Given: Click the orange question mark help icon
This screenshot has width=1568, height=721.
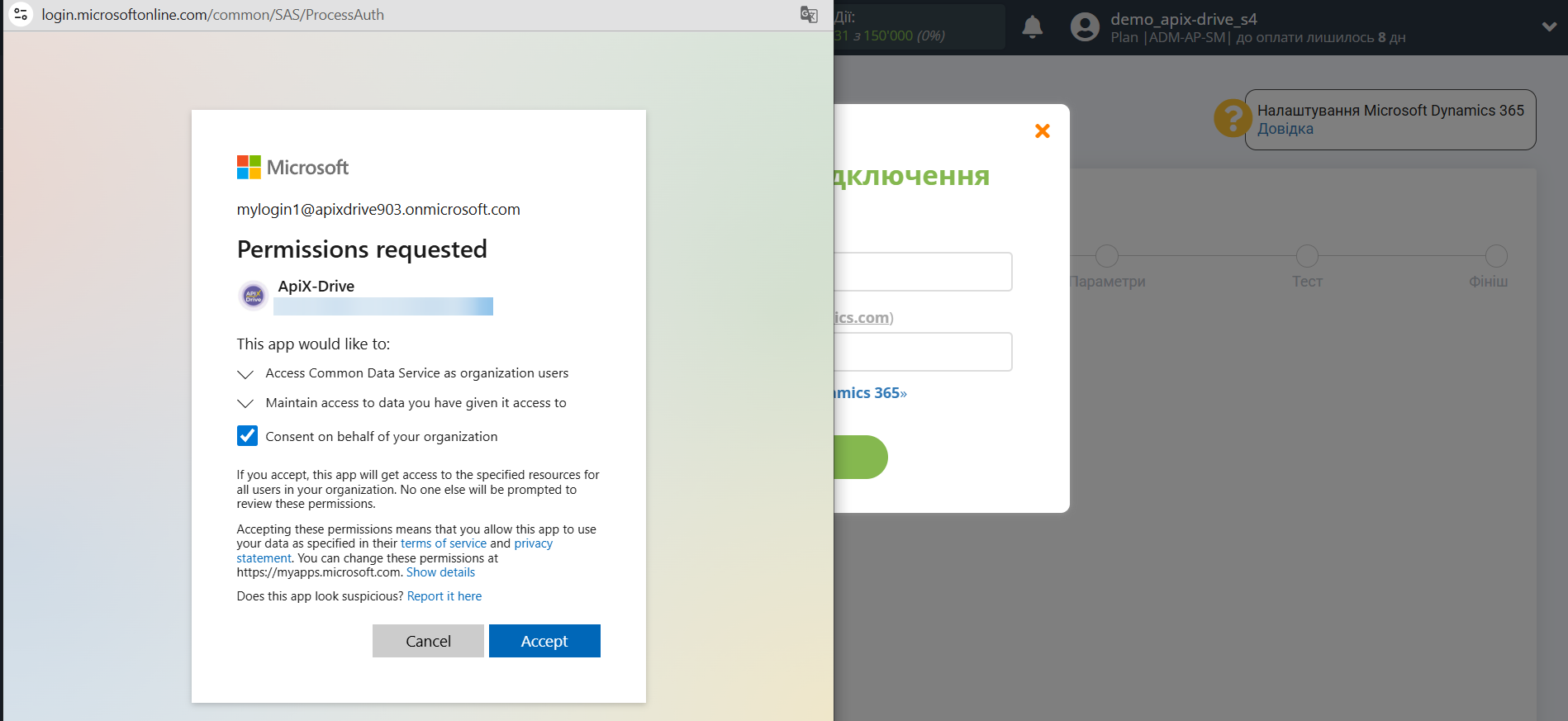Looking at the screenshot, I should coord(1232,118).
